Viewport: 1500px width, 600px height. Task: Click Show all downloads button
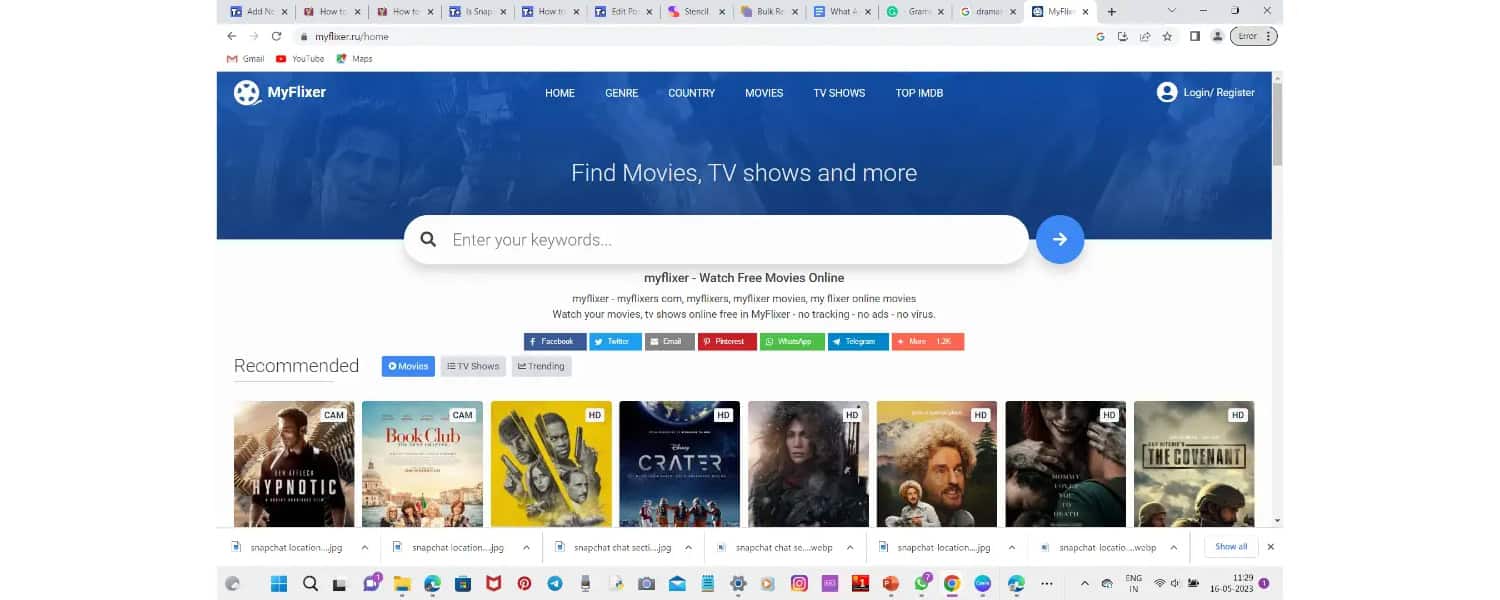coord(1231,547)
